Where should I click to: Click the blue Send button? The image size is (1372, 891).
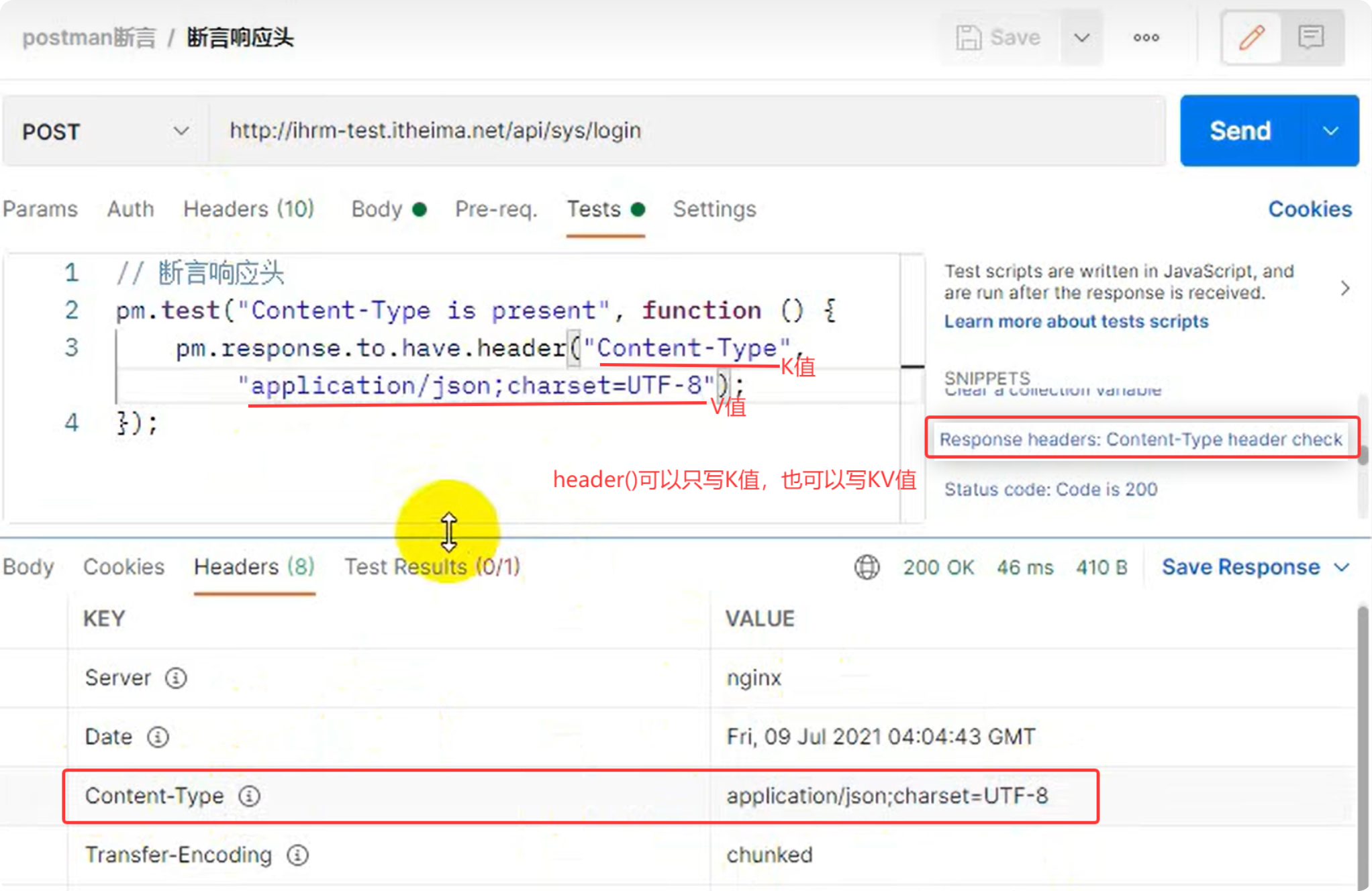(x=1240, y=131)
